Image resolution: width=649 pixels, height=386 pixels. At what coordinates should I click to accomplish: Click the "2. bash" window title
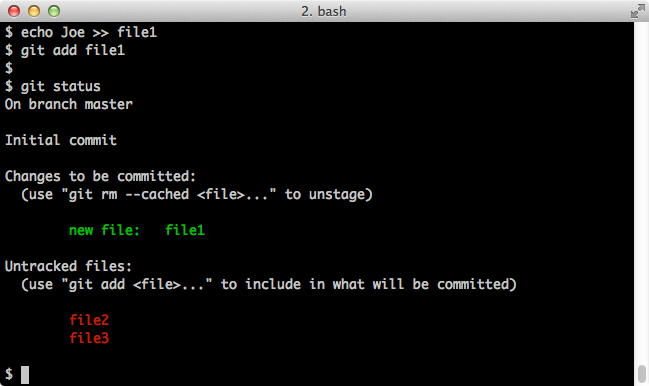pyautogui.click(x=324, y=11)
